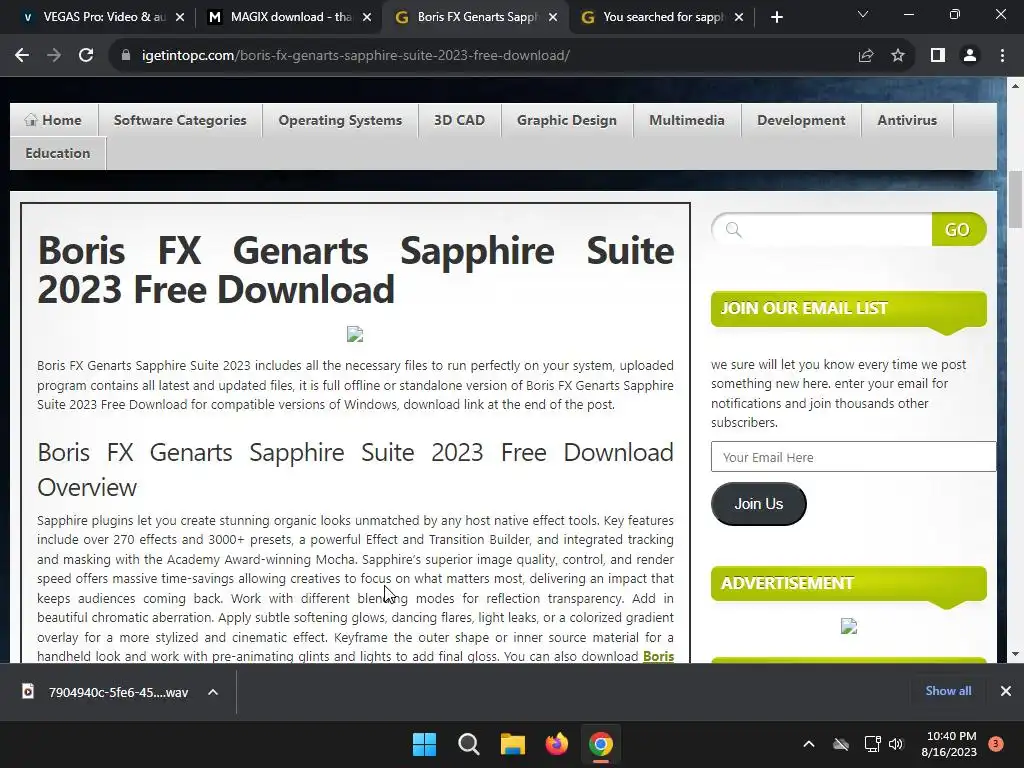Click the advertisement image placeholder
This screenshot has width=1024, height=768.
coord(848,626)
